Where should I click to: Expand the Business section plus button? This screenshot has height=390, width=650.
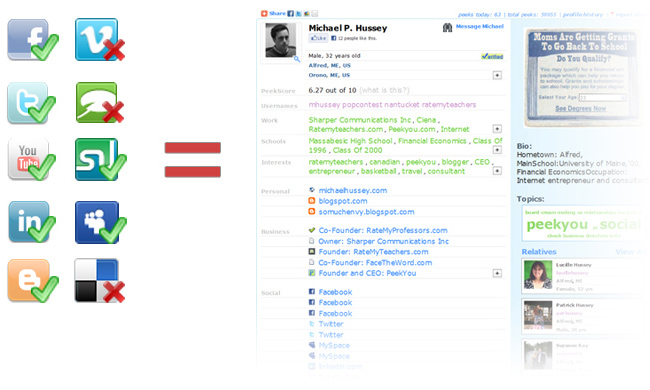pos(497,273)
